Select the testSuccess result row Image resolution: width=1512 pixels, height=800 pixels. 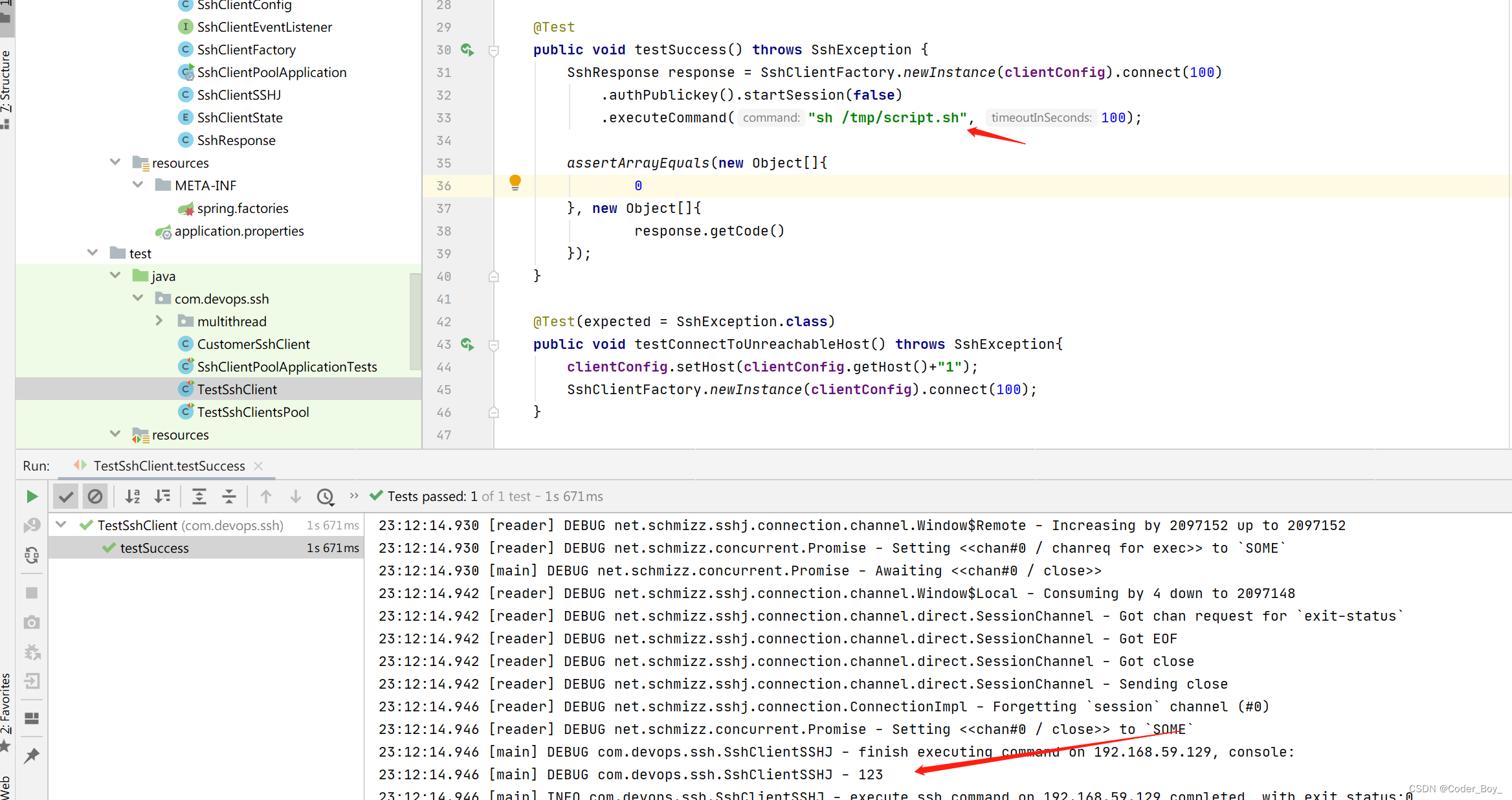[x=155, y=548]
